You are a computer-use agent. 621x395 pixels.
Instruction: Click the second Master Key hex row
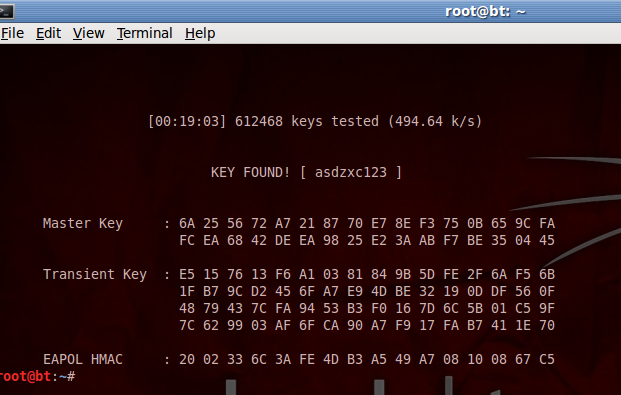[367, 240]
